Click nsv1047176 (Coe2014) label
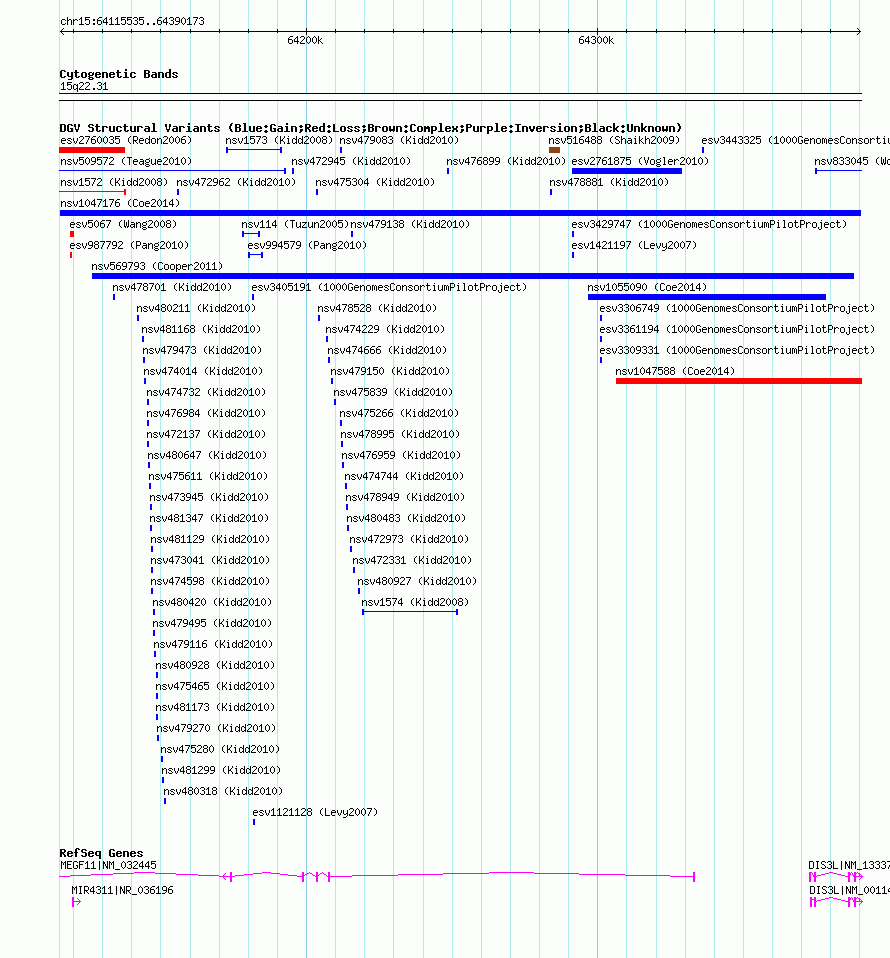 point(120,203)
